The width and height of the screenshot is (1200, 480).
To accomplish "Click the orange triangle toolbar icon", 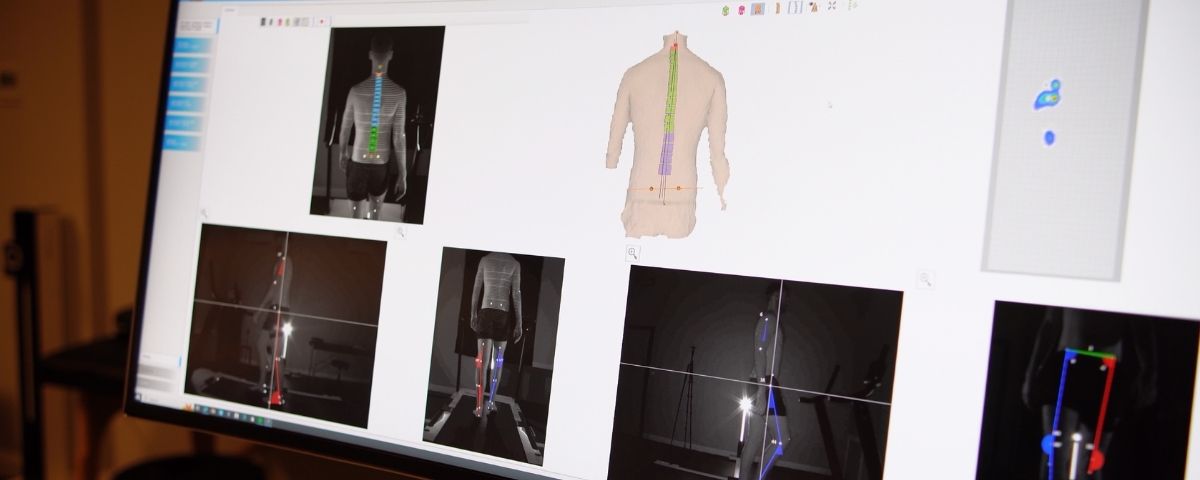I will coord(814,8).
